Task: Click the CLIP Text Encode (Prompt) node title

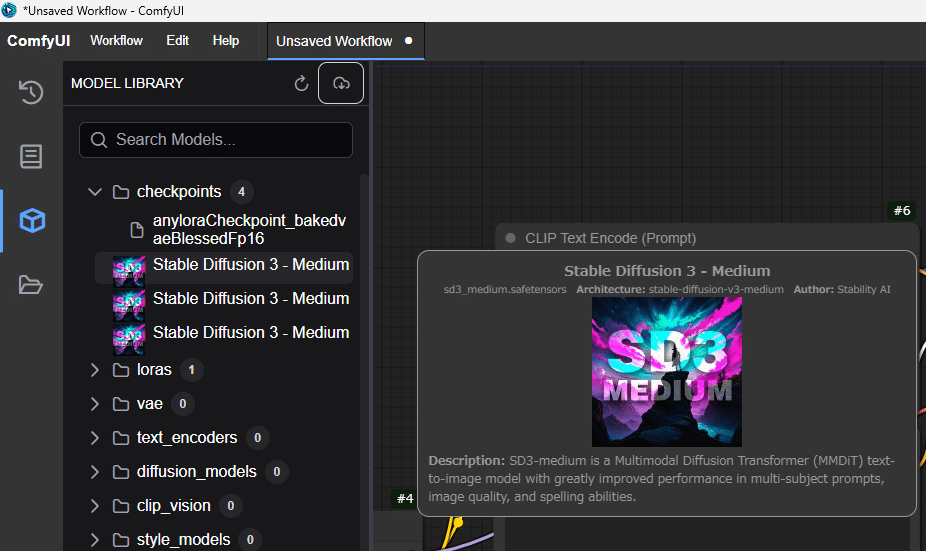Action: (611, 238)
